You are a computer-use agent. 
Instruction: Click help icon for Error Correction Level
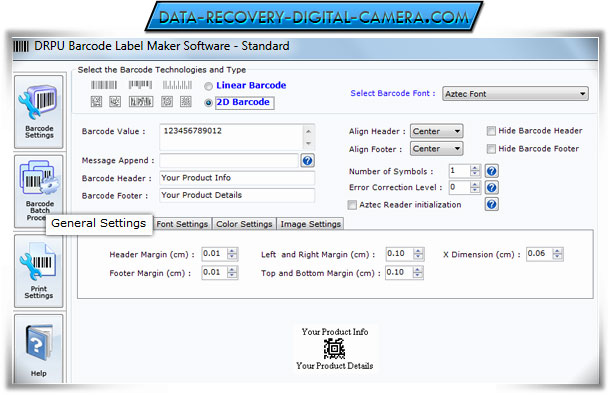[x=492, y=188]
